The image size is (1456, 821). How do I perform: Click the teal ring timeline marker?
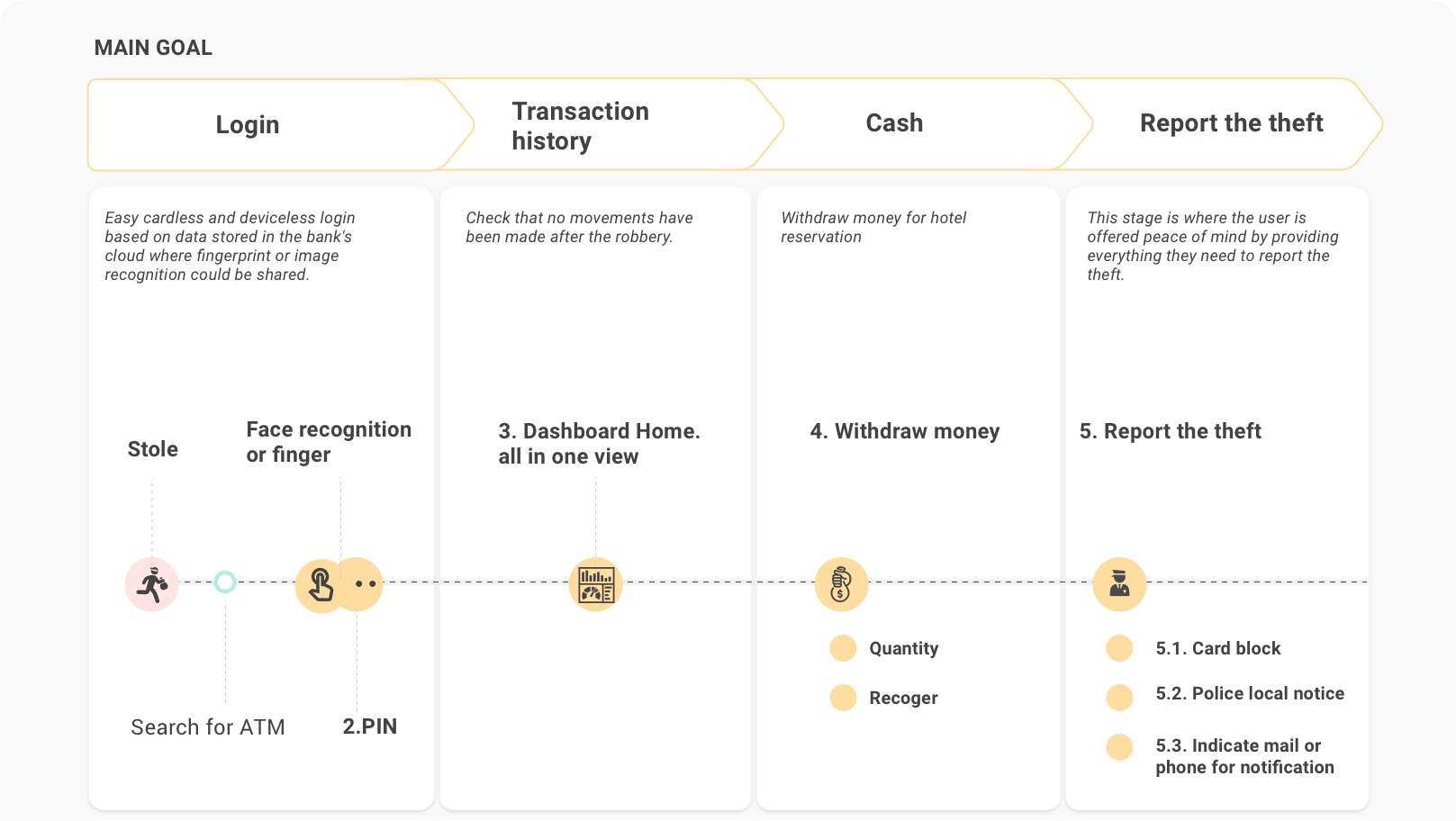[x=225, y=582]
